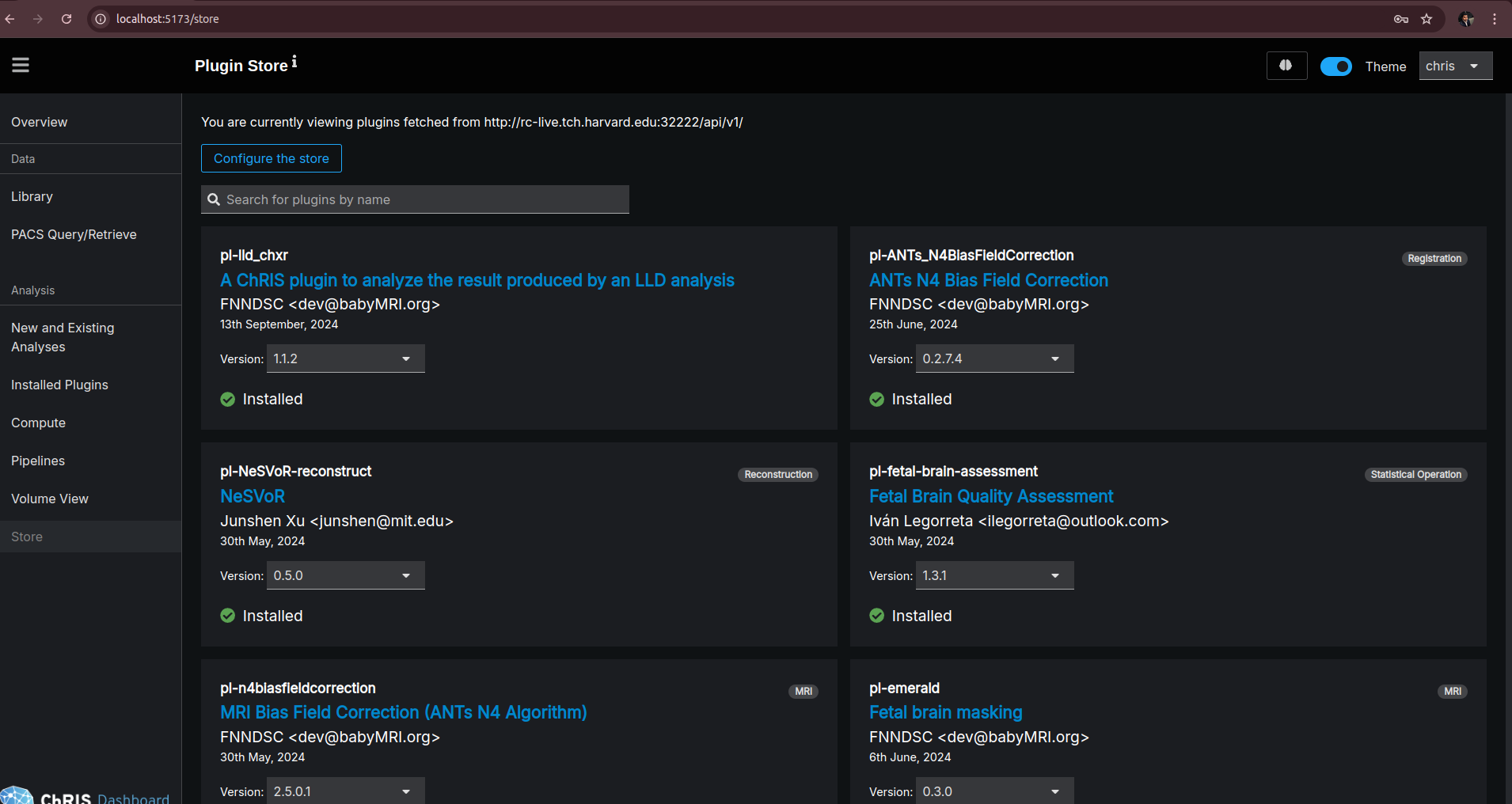
Task: Bookmark this page with the star icon
Action: [1427, 19]
